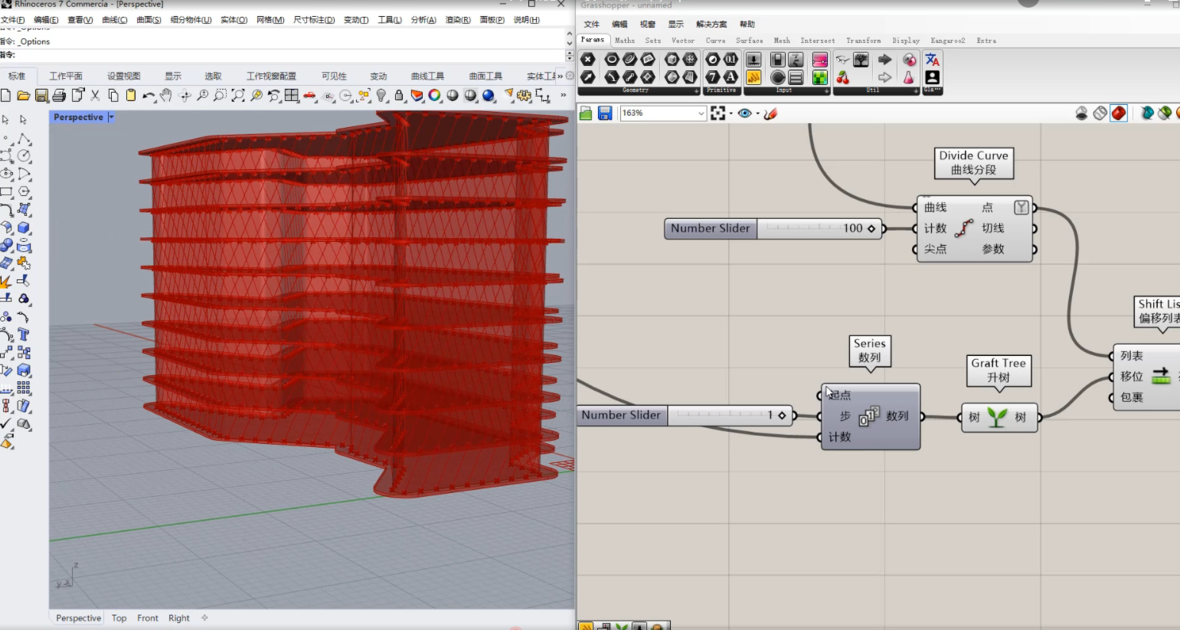Expand the Geometry panel plus corner
Image resolution: width=1180 pixels, height=630 pixels.
697,90
